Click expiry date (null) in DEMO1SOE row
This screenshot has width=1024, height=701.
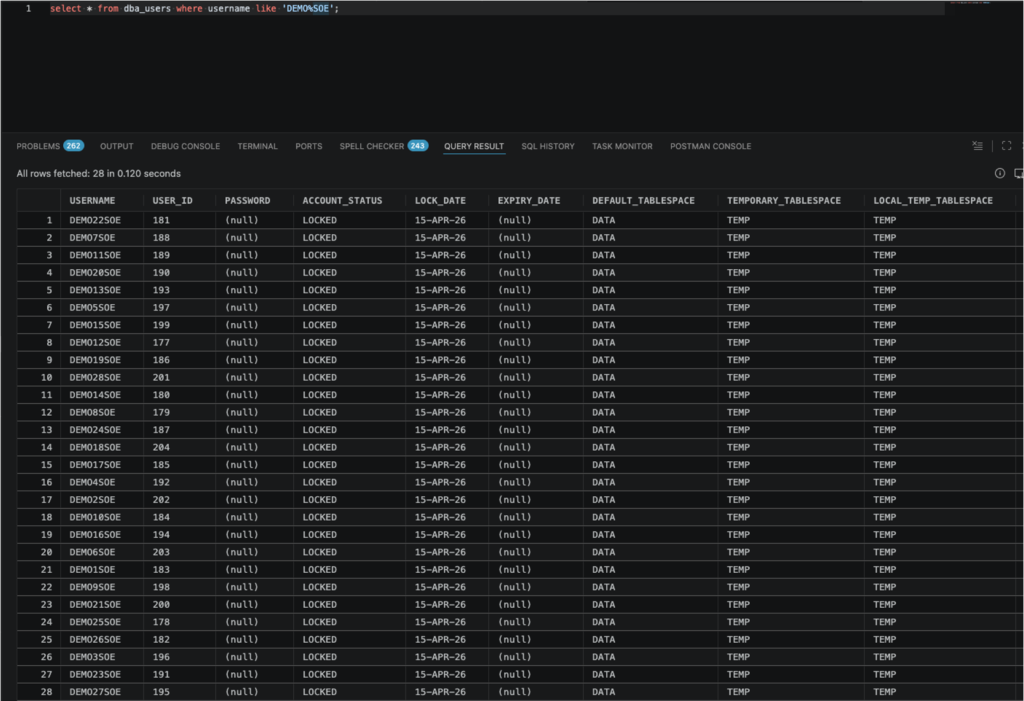536,570
